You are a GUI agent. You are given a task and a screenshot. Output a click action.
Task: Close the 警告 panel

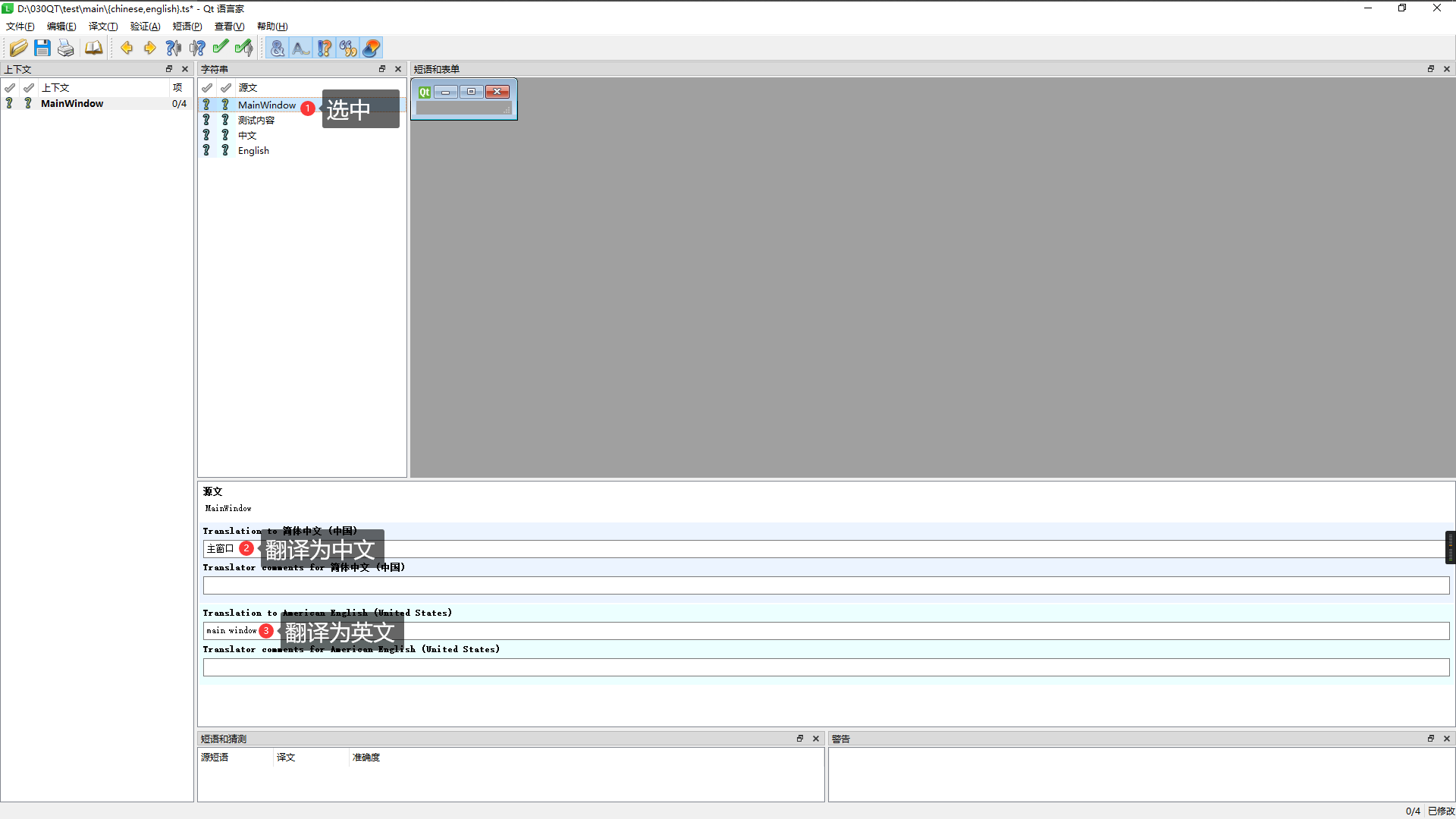pyautogui.click(x=1447, y=739)
